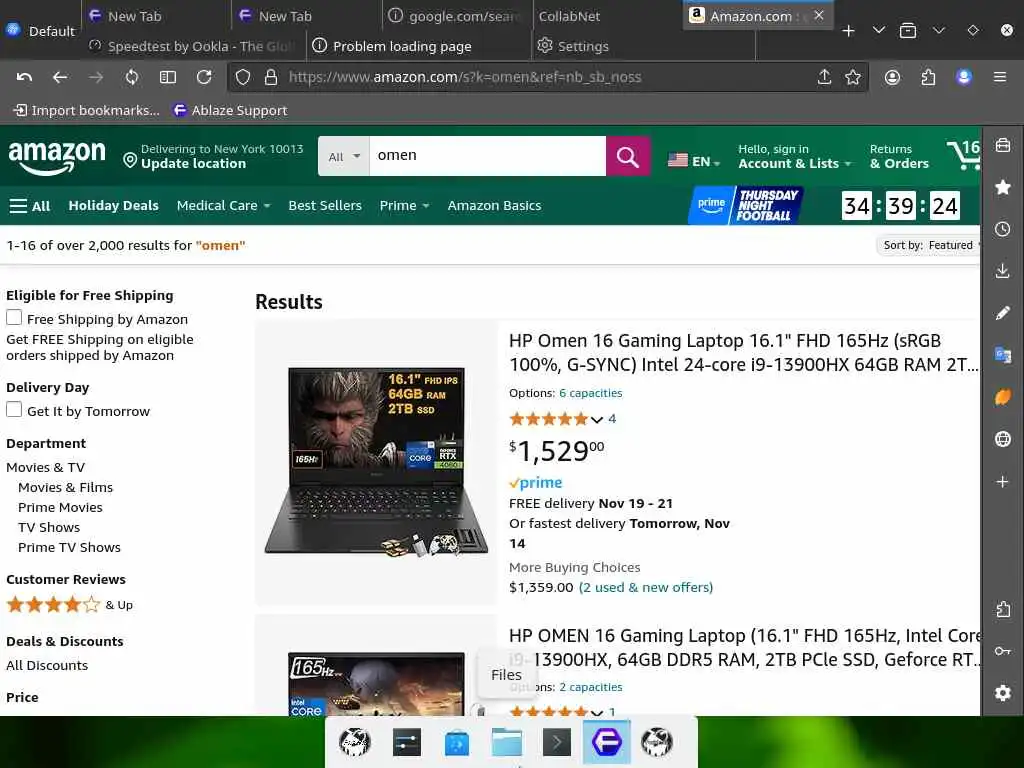Click the sidebar add plus icon

(1002, 481)
